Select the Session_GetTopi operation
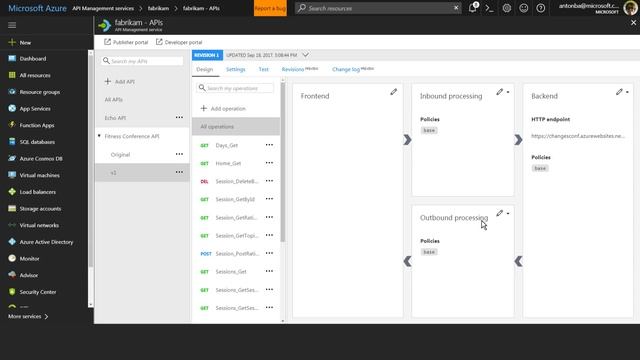Viewport: 640px width, 360px height. 236,236
